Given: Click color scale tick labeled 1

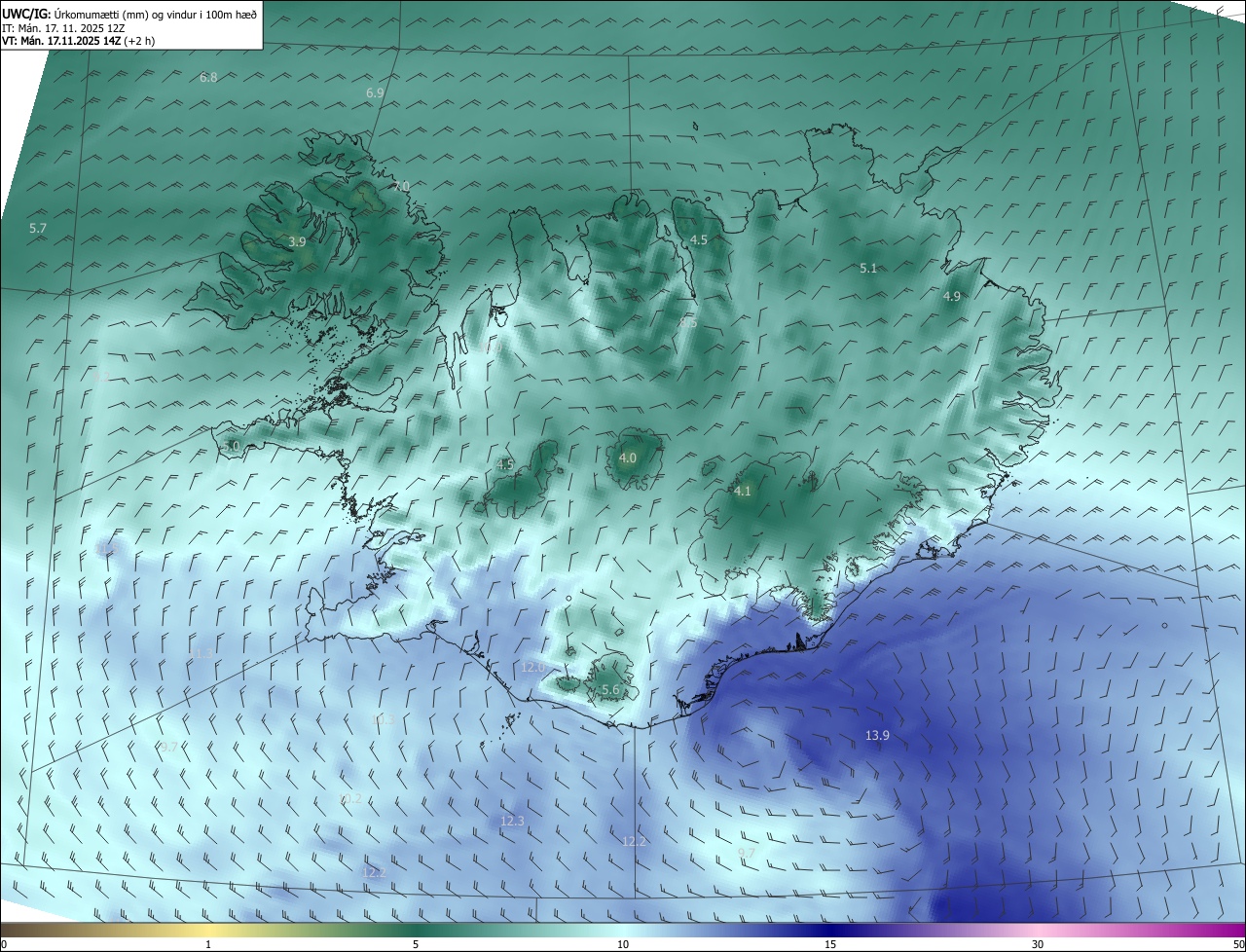Looking at the screenshot, I should (x=208, y=944).
